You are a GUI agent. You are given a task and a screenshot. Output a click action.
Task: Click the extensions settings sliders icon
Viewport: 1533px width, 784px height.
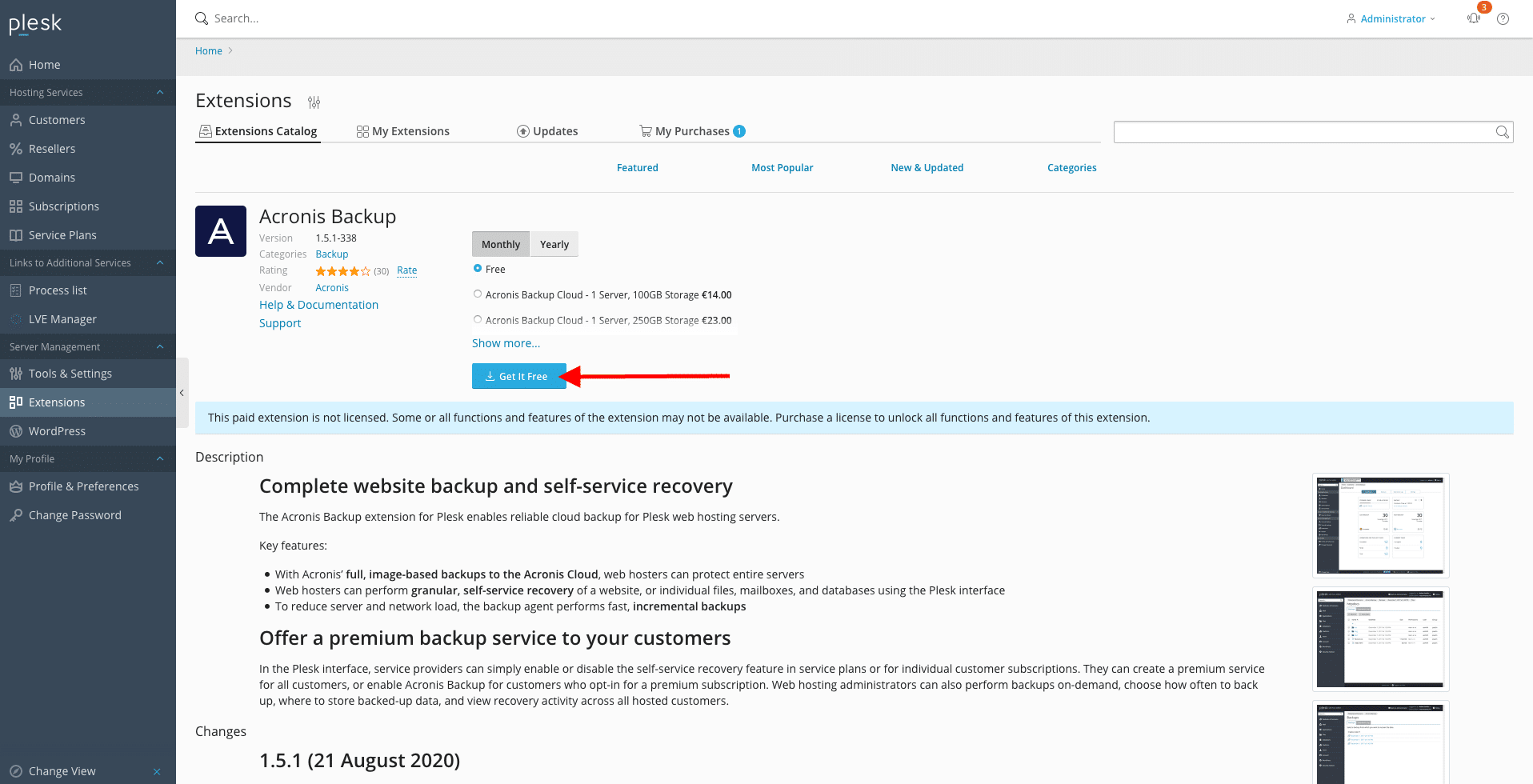314,102
